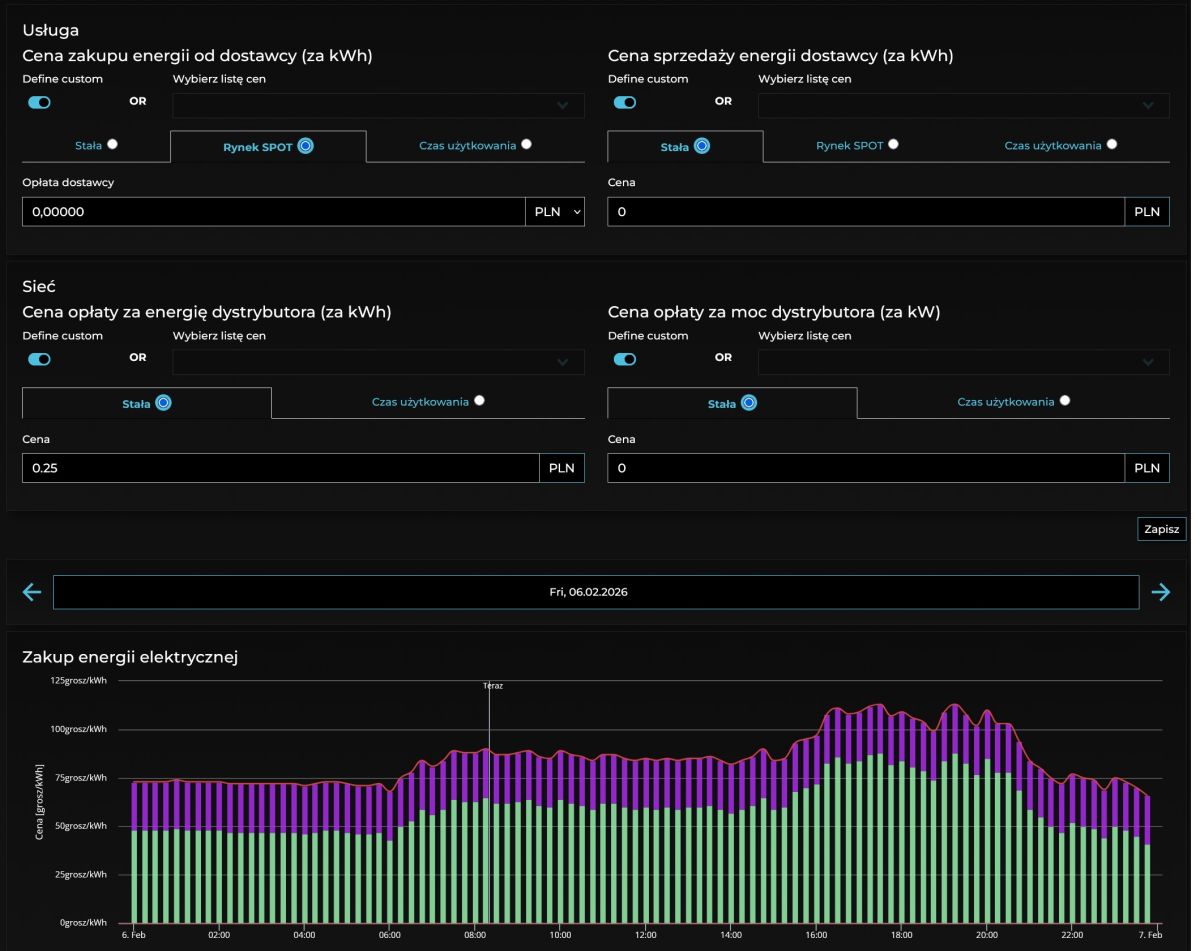Toggle Define custom for supplier purchase price
Image resolution: width=1200 pixels, height=951 pixels.
pyautogui.click(x=39, y=102)
